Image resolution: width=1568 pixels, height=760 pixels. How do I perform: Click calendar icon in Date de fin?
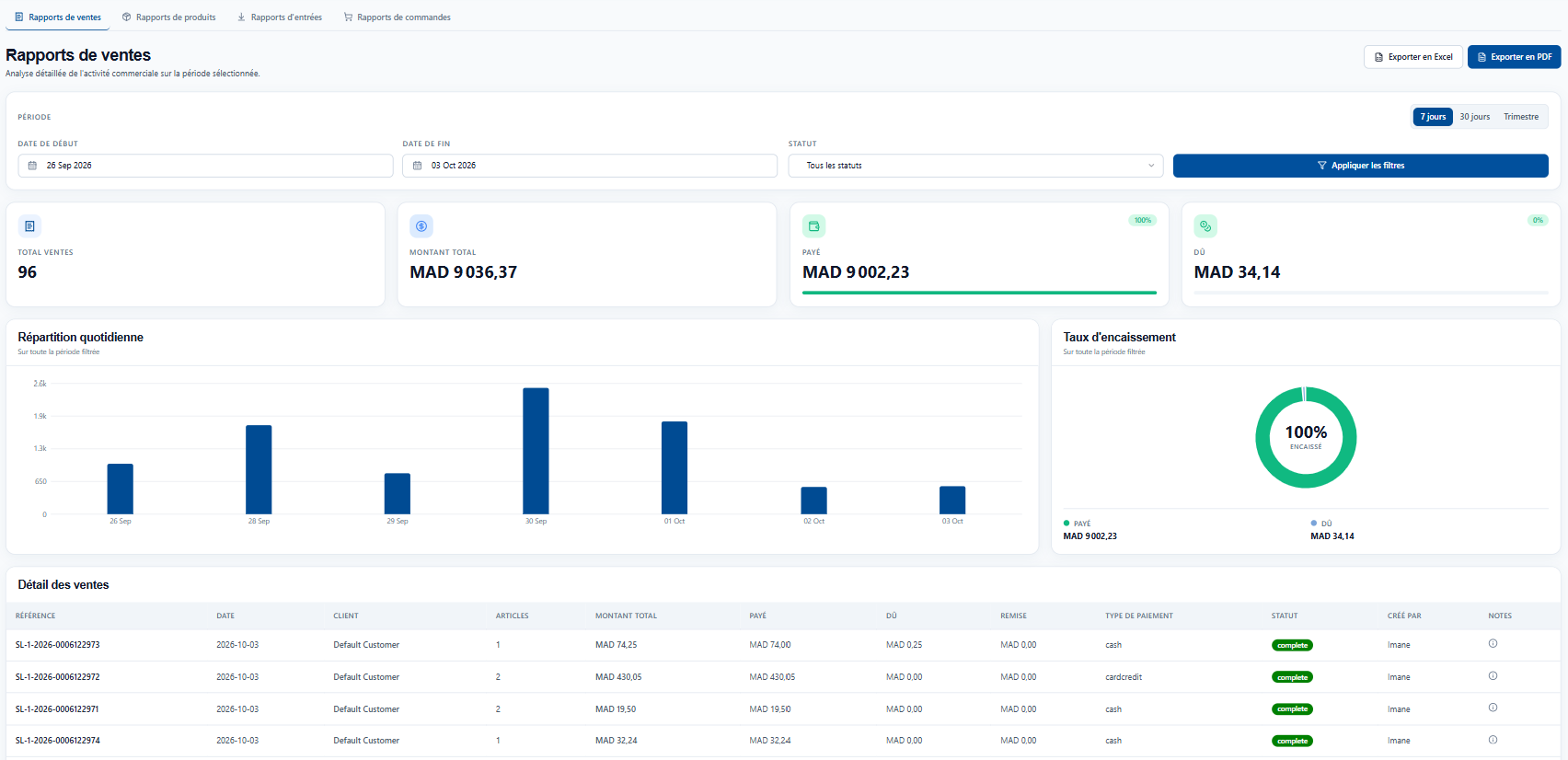[417, 166]
